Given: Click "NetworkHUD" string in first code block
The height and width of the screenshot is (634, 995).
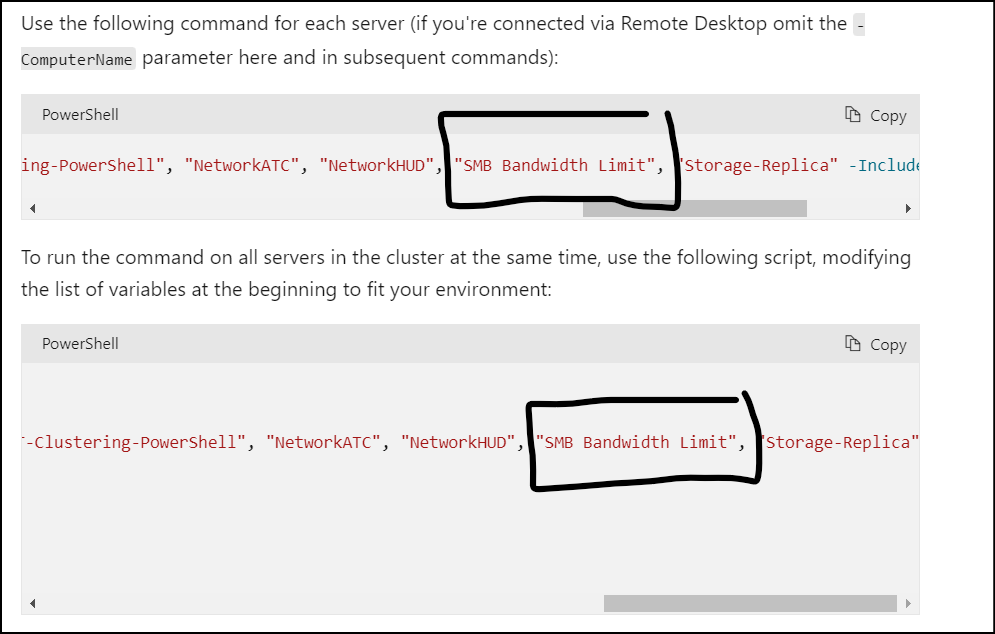Looking at the screenshot, I should click(376, 166).
